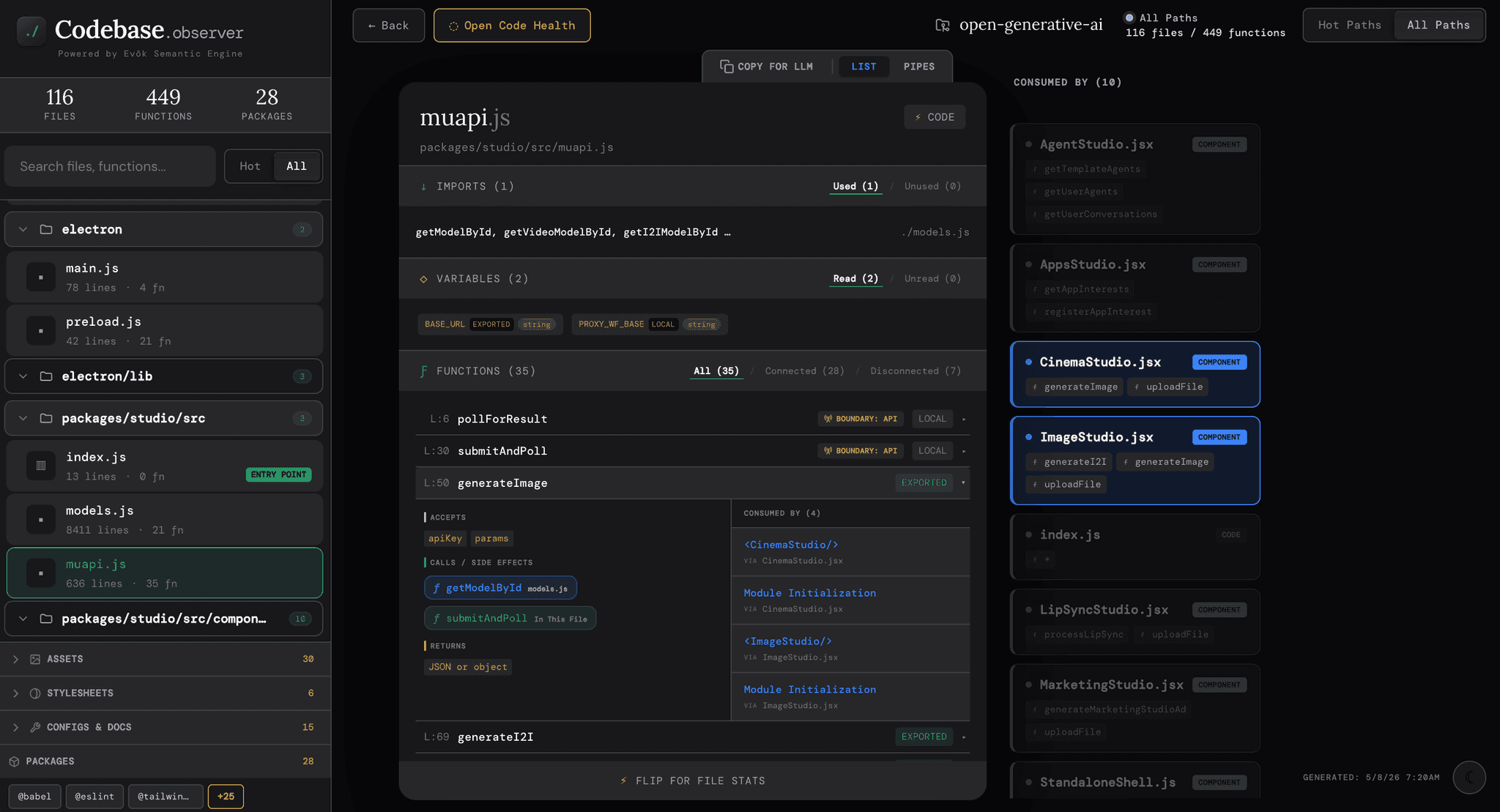1500x812 pixels.
Task: Collapse packages/studio/src/compon… folder chevron
Action: click(x=23, y=619)
